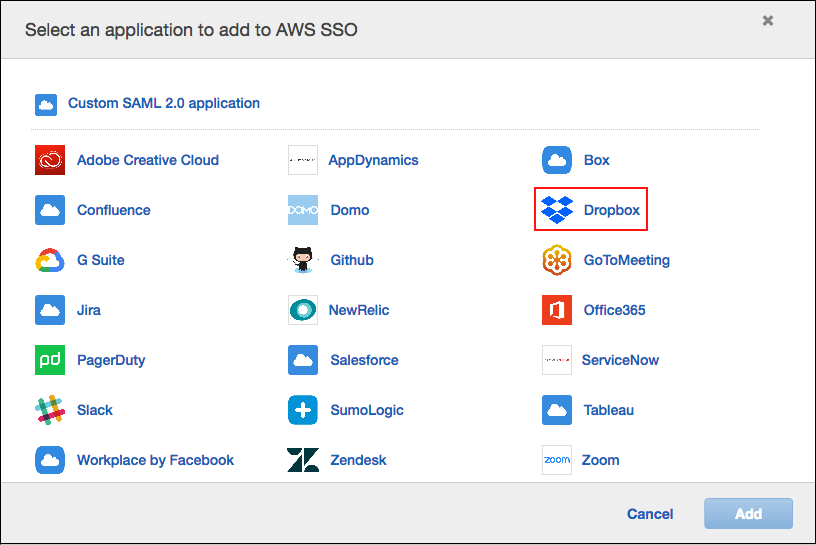The height and width of the screenshot is (545, 816).
Task: Open the Custom SAML 2.0 application link
Action: point(164,103)
